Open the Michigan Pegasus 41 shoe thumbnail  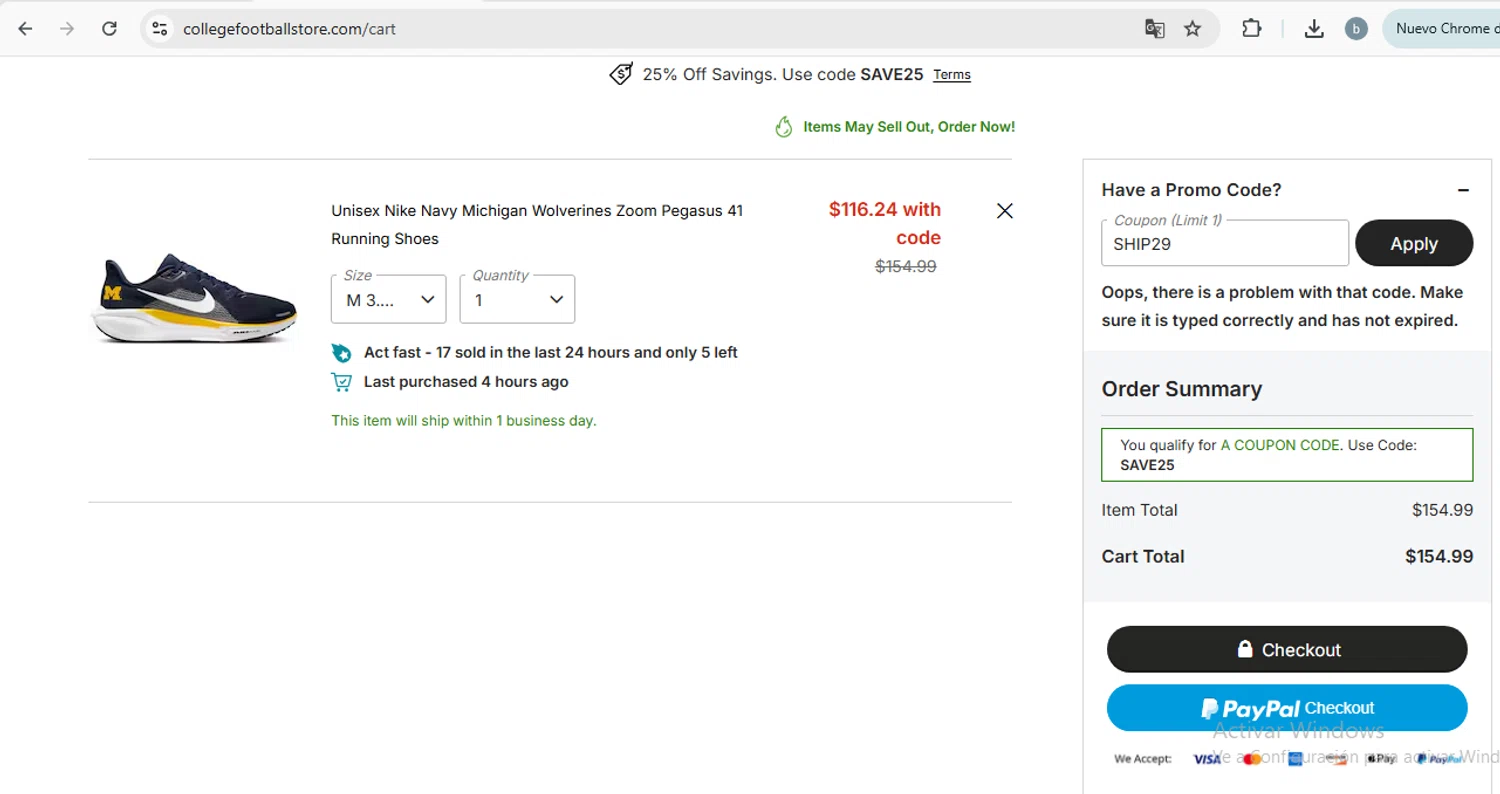pos(194,298)
